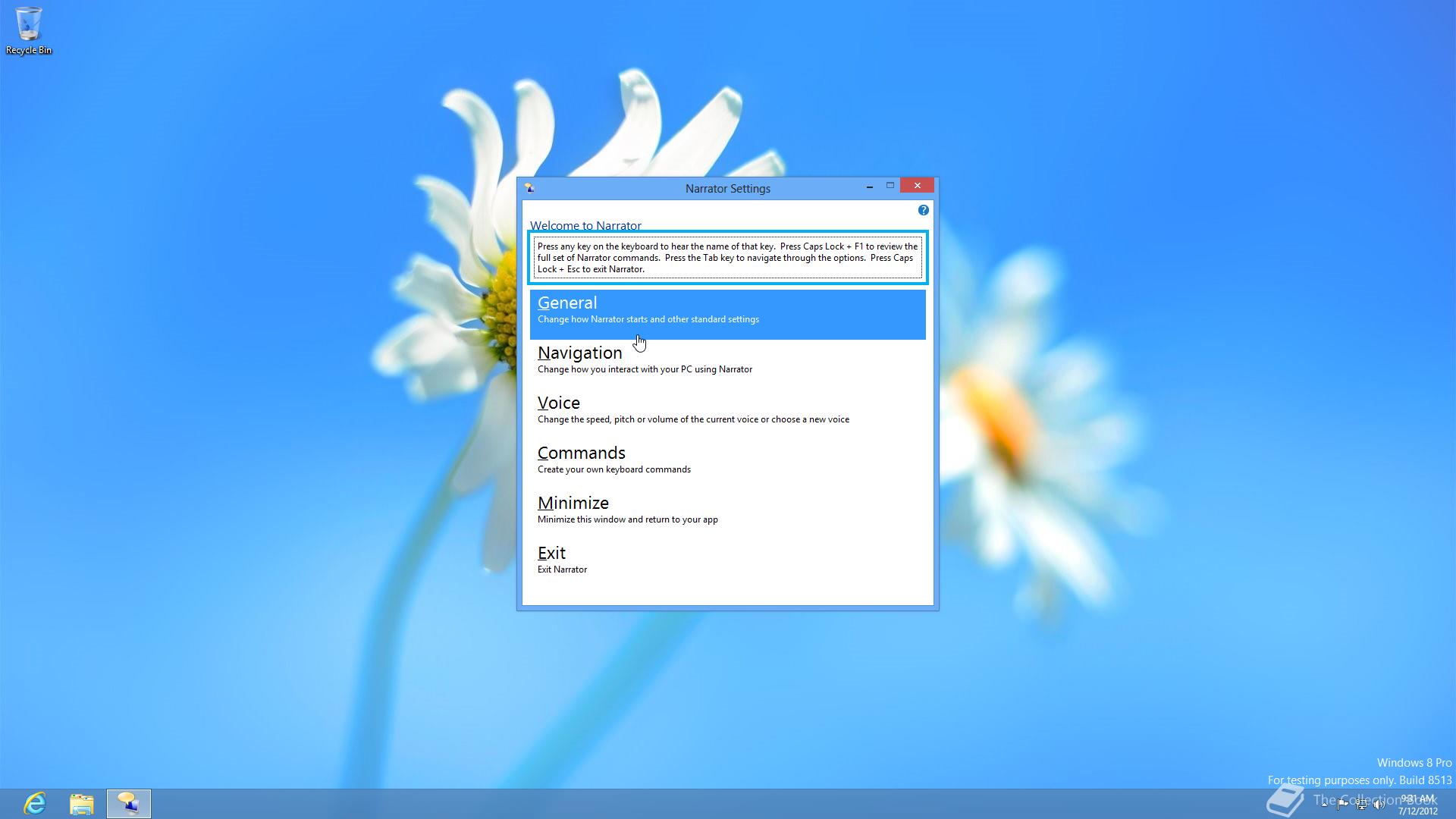Image resolution: width=1456 pixels, height=819 pixels.
Task: Open the taskbar clock and date
Action: 1418,804
